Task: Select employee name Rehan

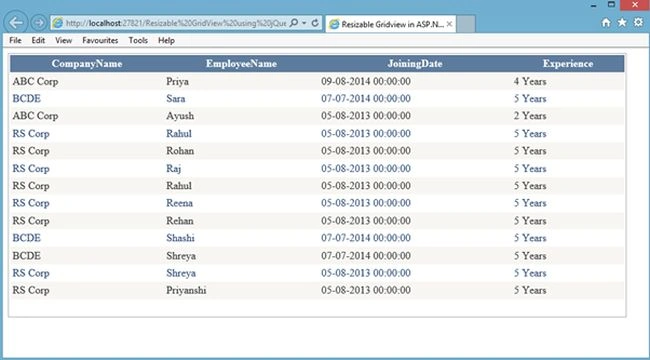Action: click(180, 221)
